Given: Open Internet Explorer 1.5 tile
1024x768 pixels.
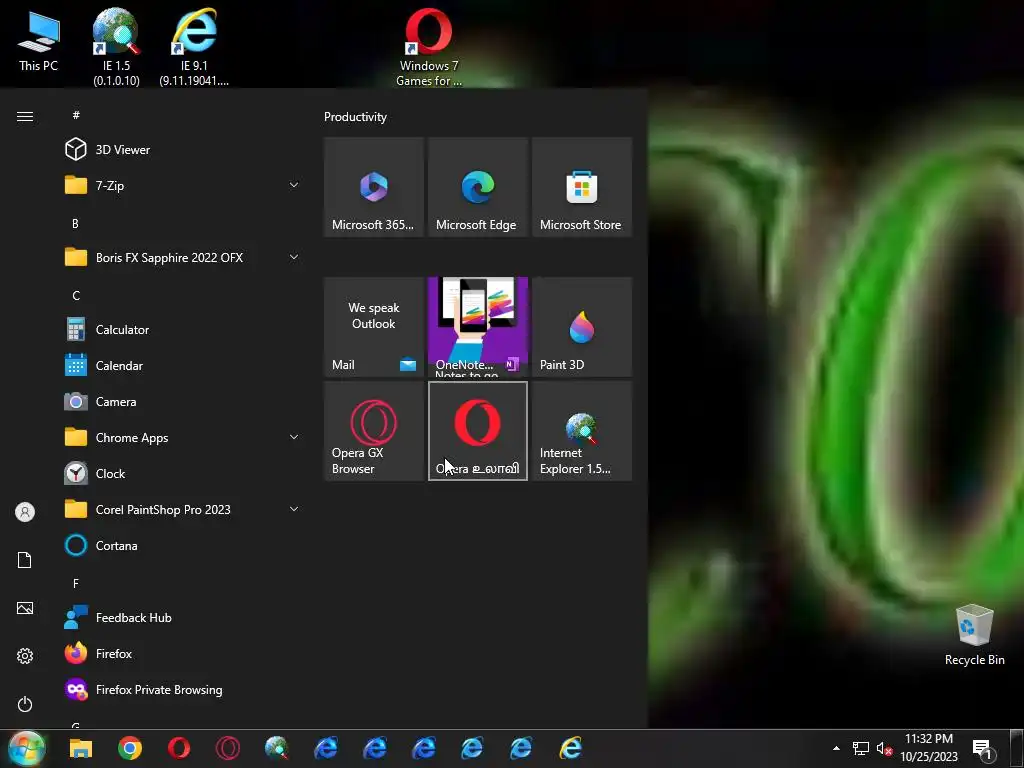Looking at the screenshot, I should (x=582, y=431).
